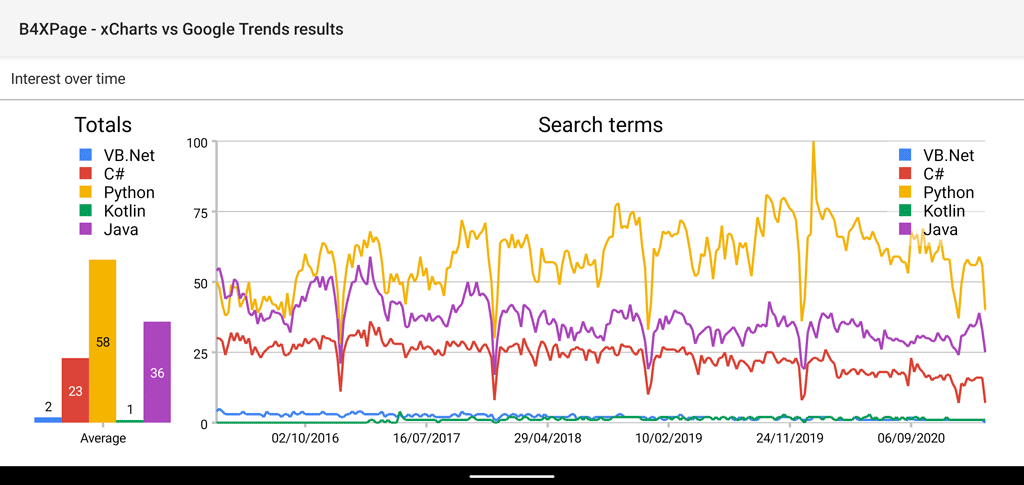Select the red C# bar showing 23
This screenshot has height=485, width=1024.
point(75,390)
